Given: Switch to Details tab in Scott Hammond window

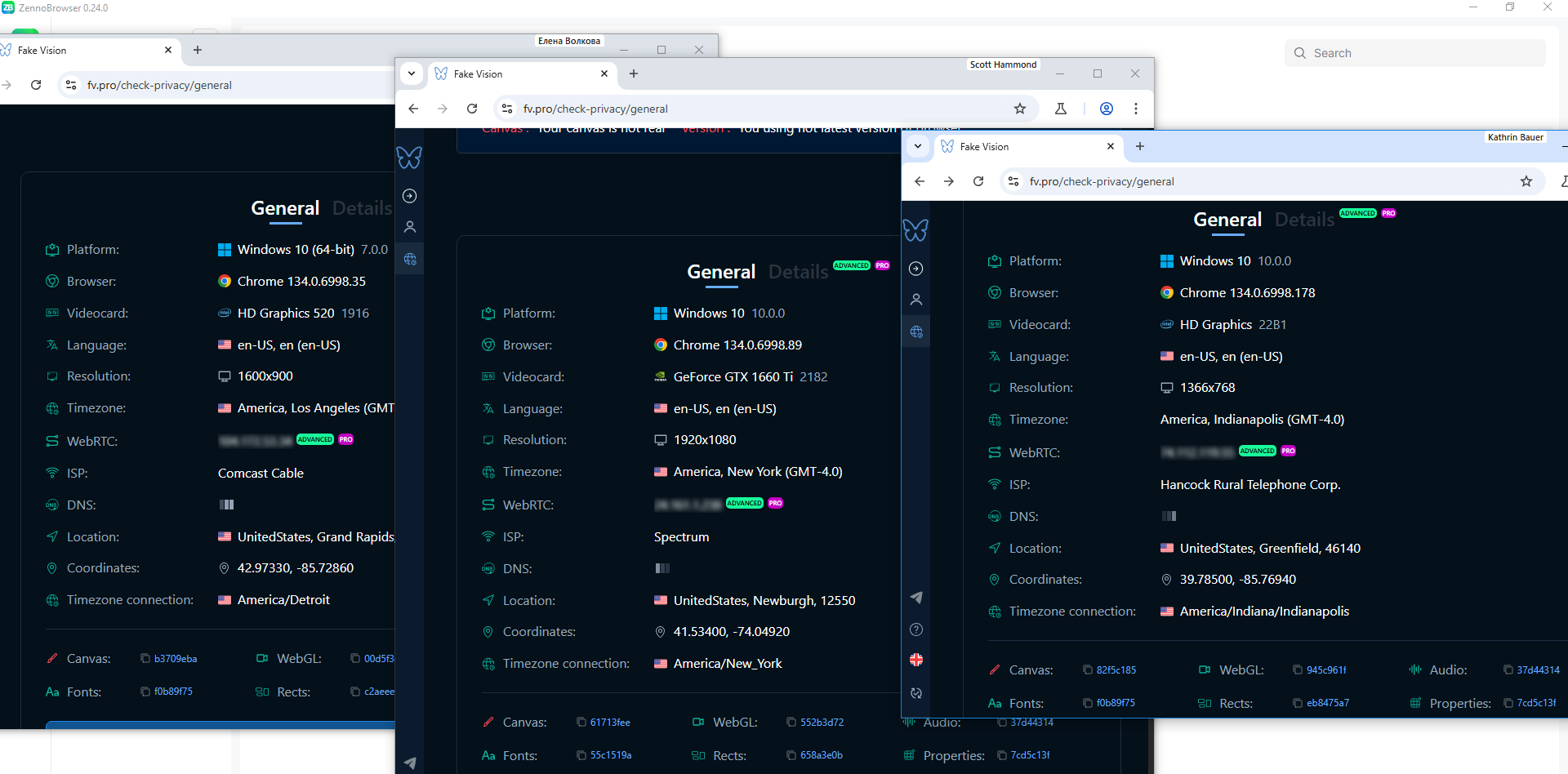Looking at the screenshot, I should 798,272.
